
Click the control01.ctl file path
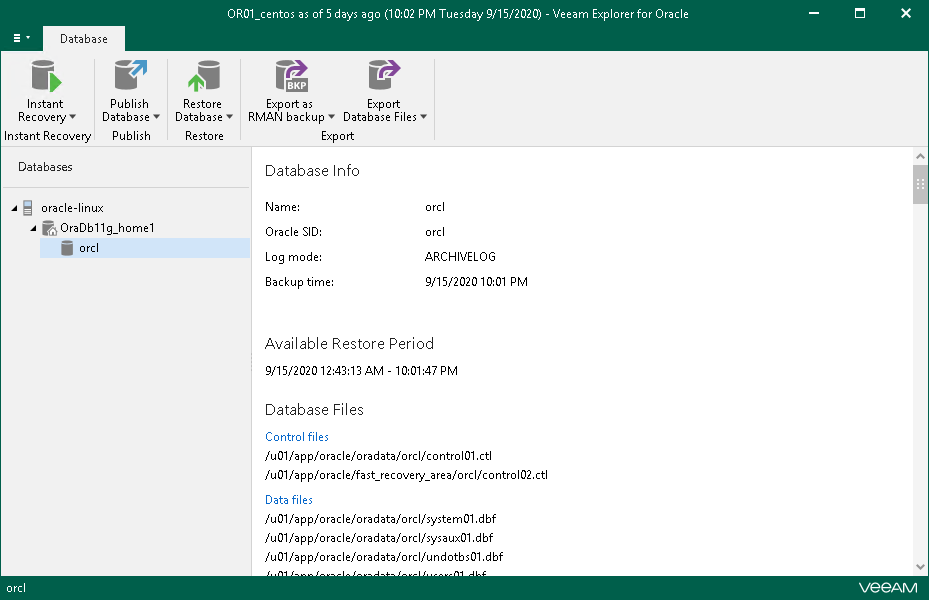379,455
